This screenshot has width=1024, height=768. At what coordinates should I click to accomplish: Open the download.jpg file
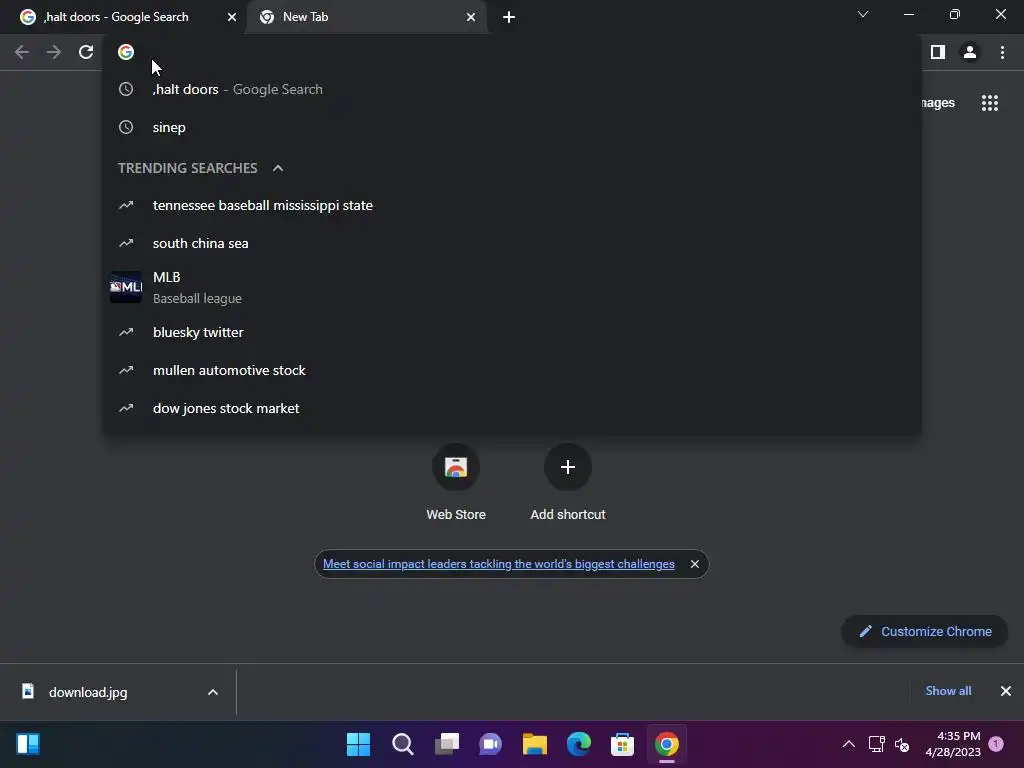pyautogui.click(x=88, y=692)
